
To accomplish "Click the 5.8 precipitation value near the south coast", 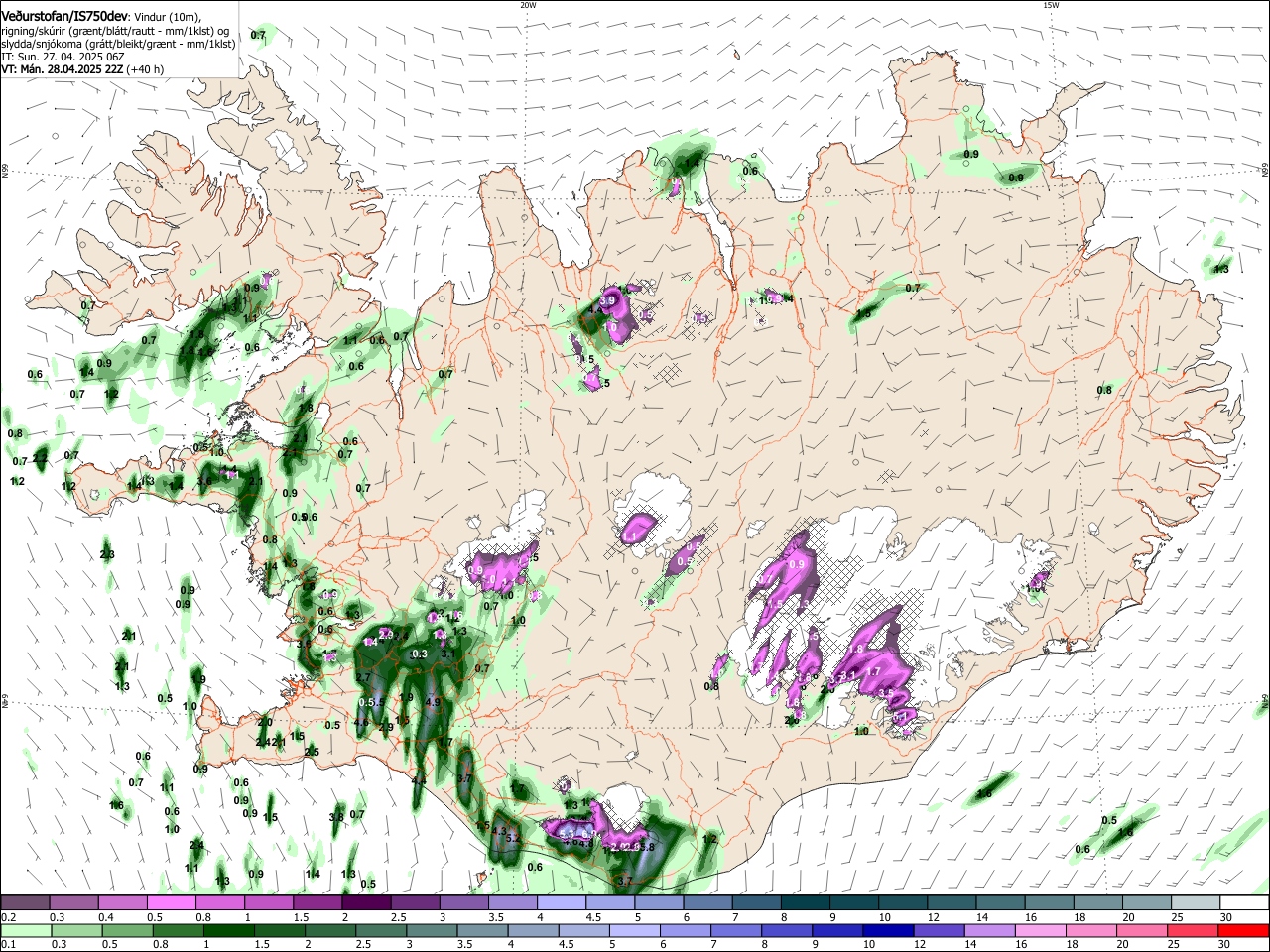I will 647,847.
